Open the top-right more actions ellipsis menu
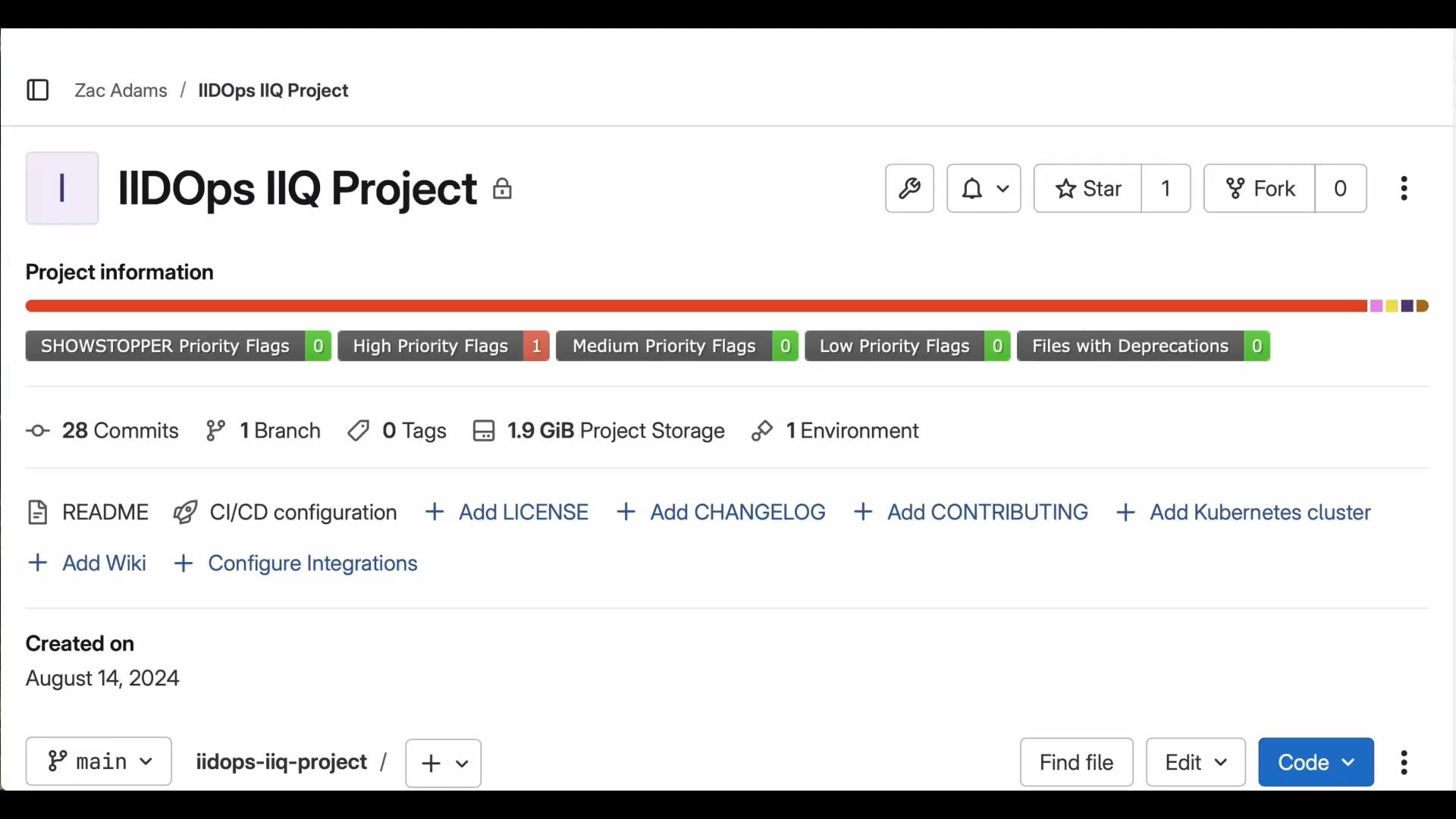The width and height of the screenshot is (1456, 819). pyautogui.click(x=1404, y=188)
